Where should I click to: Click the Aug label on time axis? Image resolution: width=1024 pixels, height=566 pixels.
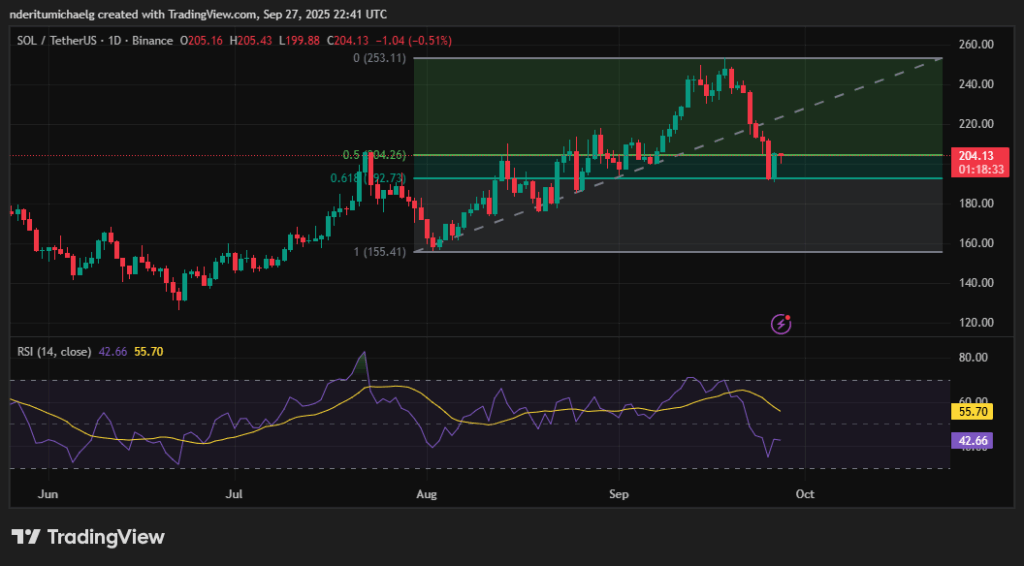427,494
